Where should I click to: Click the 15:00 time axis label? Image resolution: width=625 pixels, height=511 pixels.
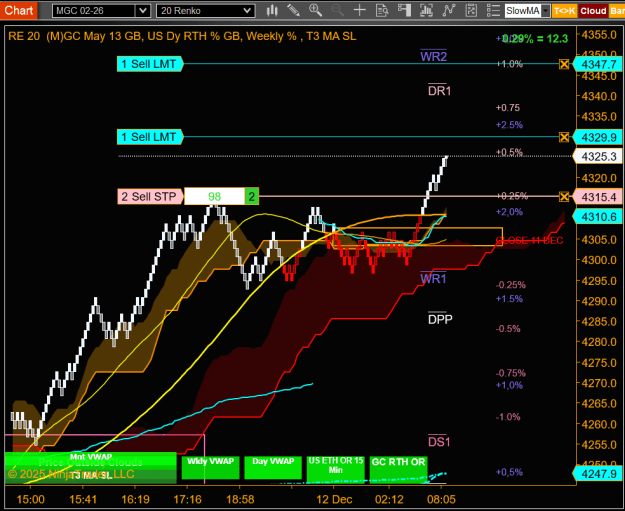tap(31, 499)
